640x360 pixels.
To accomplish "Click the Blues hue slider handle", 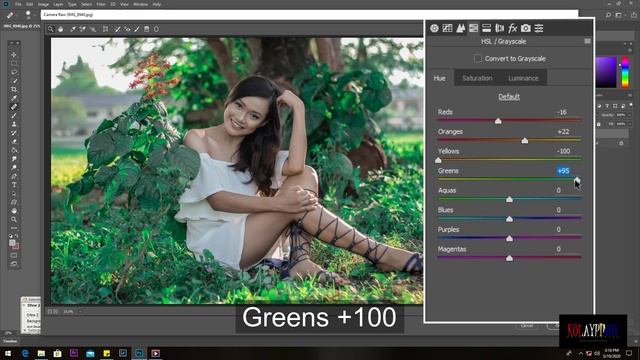I will pos(509,219).
